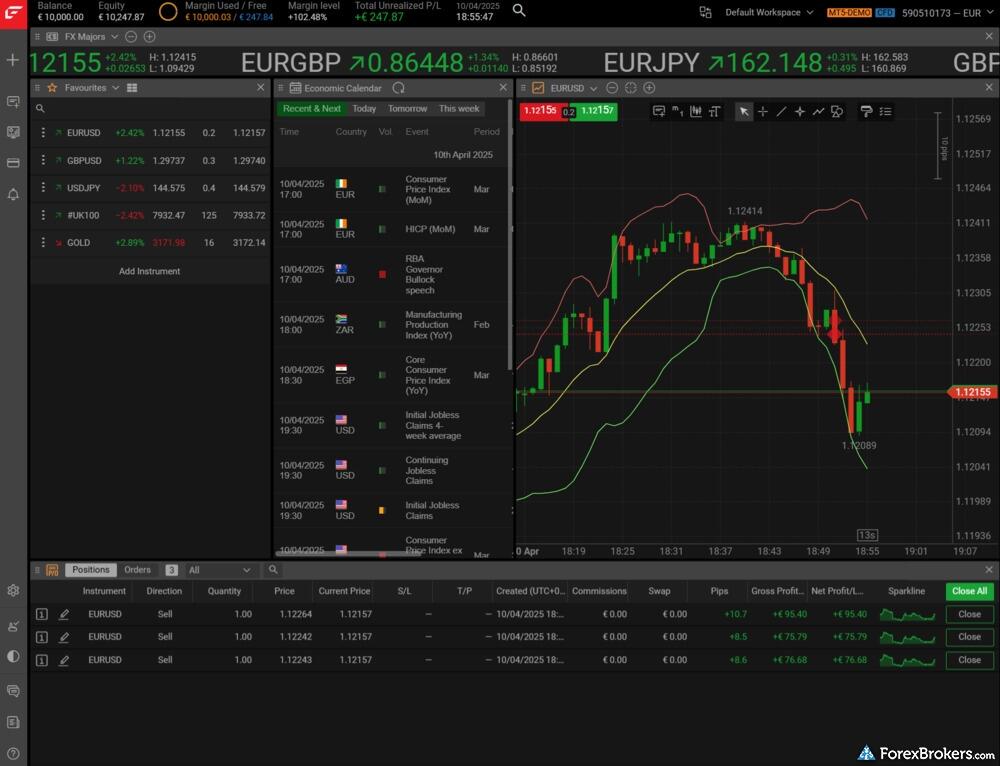Click the Favourites search field

(x=150, y=109)
